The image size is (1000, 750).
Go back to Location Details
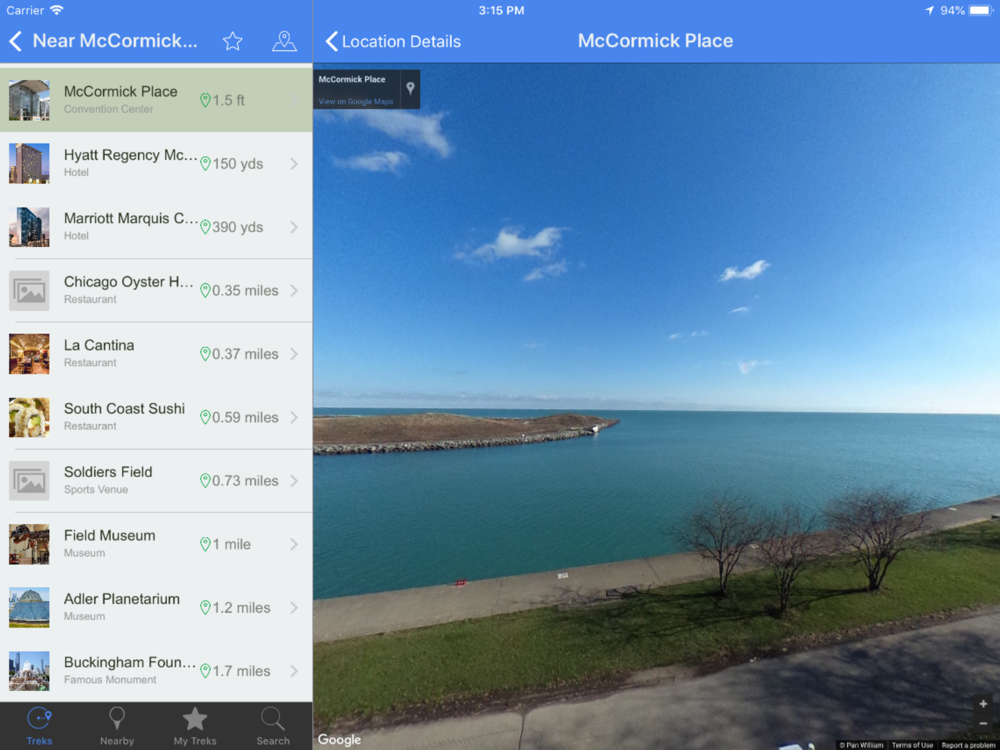[393, 41]
